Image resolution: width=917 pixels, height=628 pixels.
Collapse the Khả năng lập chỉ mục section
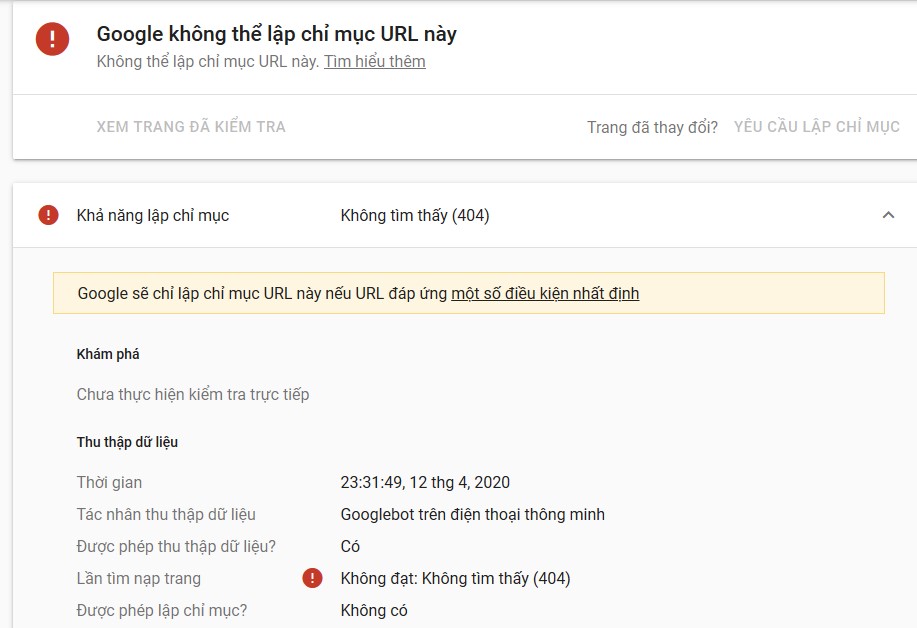(x=888, y=215)
